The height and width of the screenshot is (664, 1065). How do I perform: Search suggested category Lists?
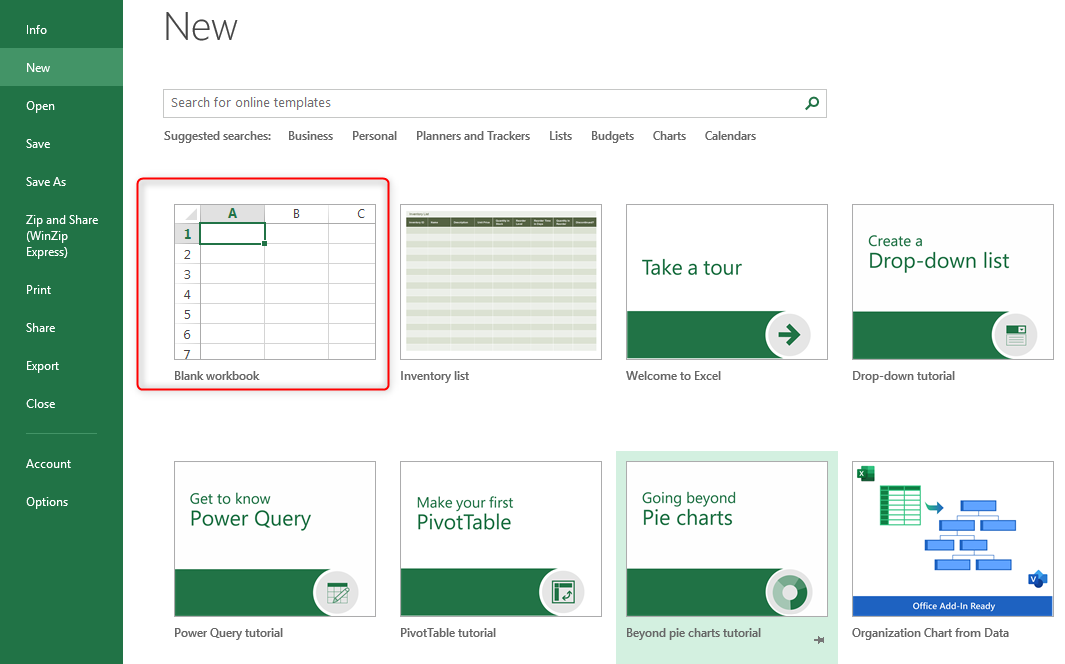pyautogui.click(x=560, y=136)
